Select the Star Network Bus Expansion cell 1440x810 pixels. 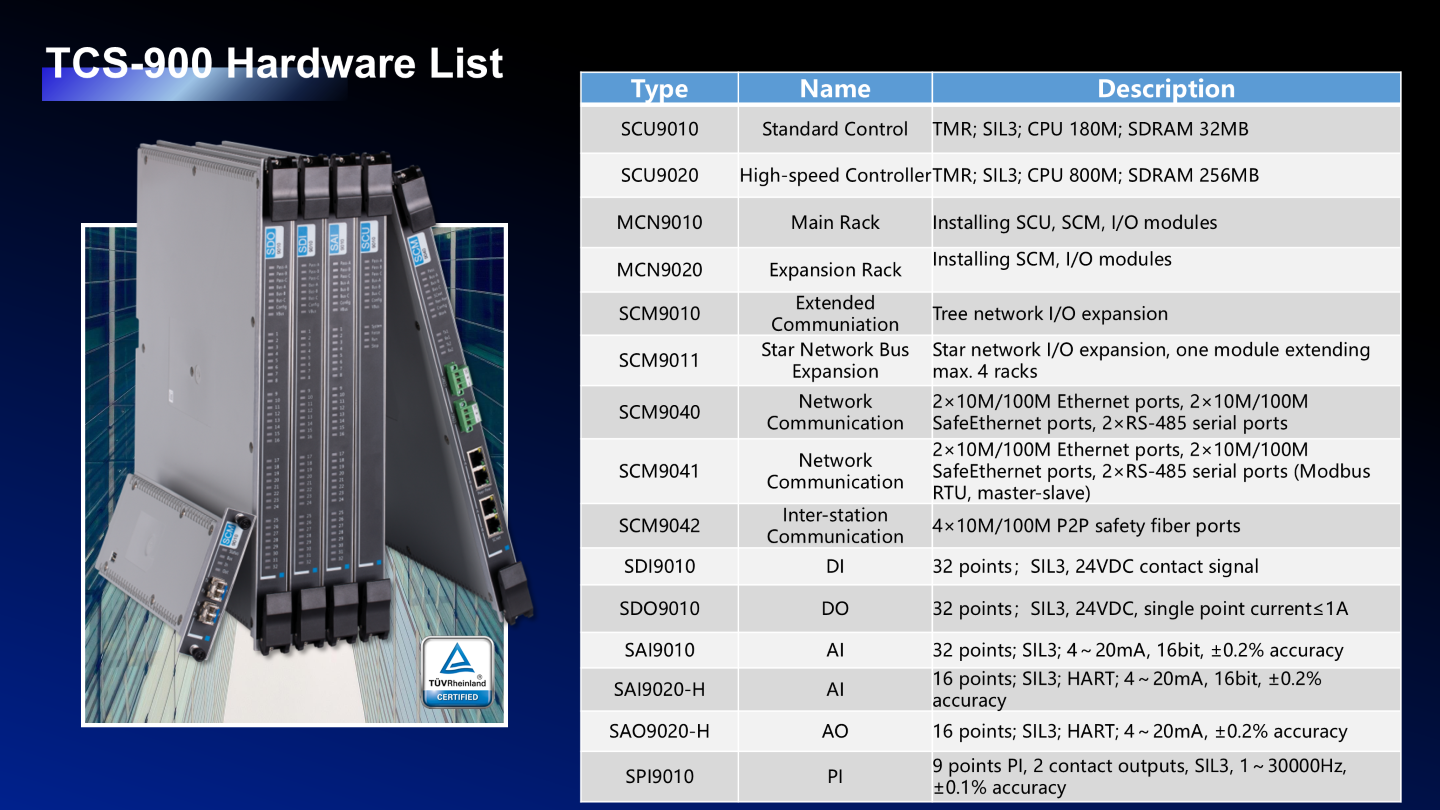[x=835, y=360]
